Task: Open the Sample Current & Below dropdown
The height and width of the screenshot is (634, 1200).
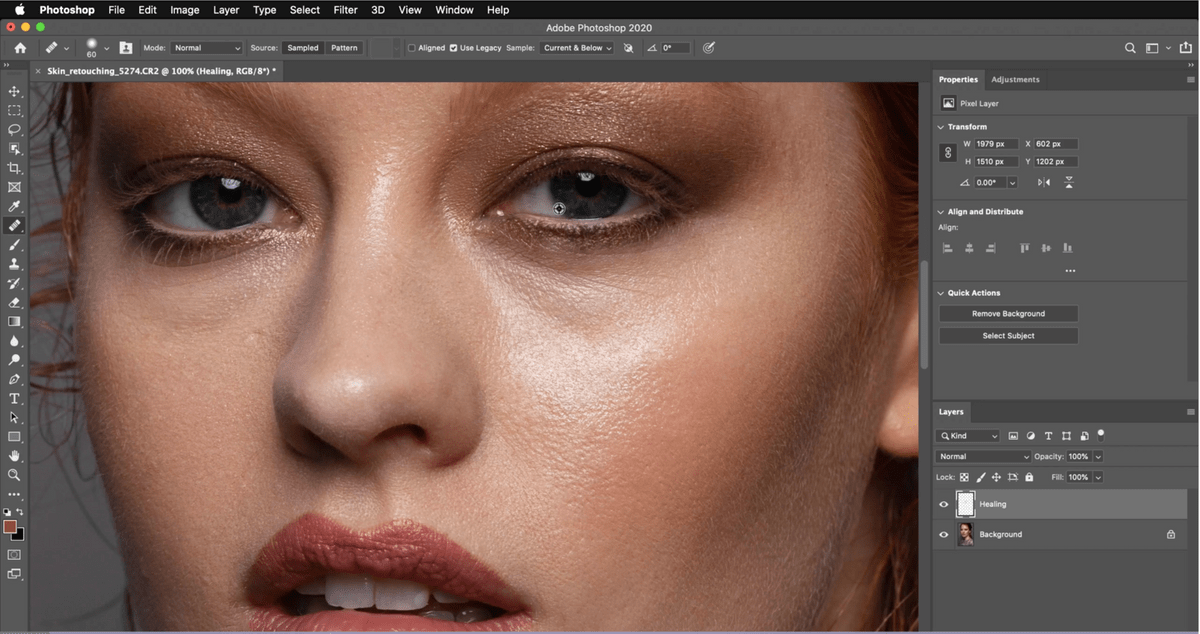Action: pyautogui.click(x=577, y=48)
